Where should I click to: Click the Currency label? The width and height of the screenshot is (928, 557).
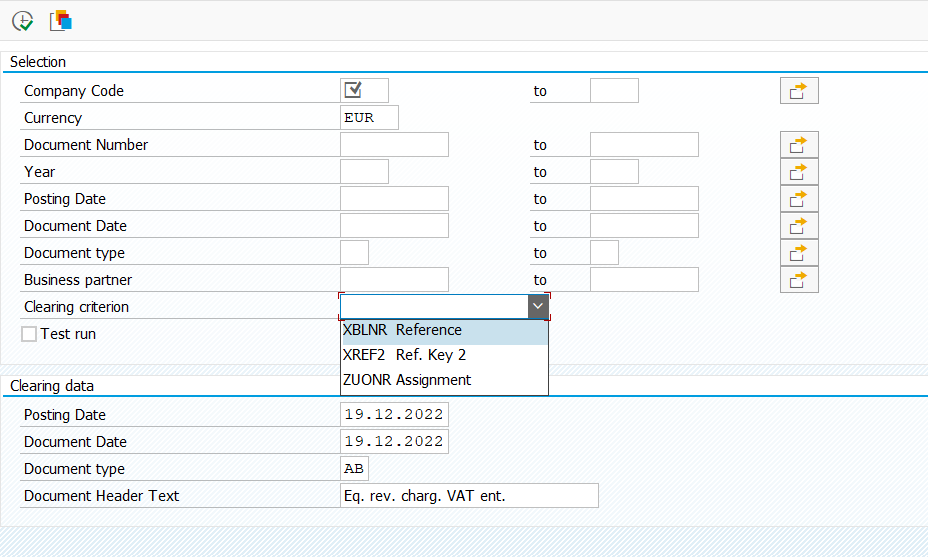click(53, 118)
